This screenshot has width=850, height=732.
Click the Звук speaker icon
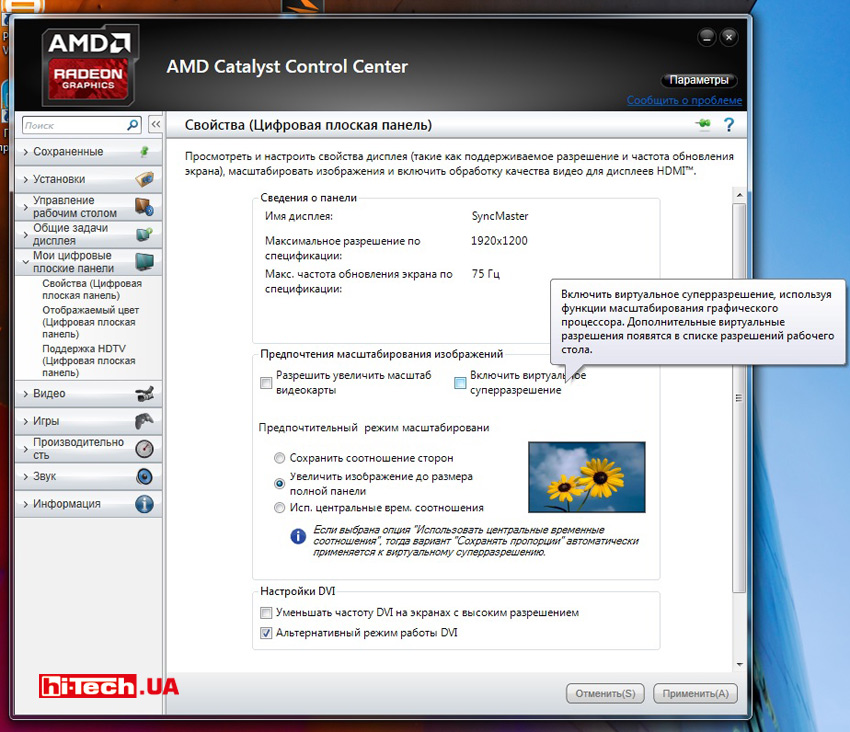pos(144,476)
